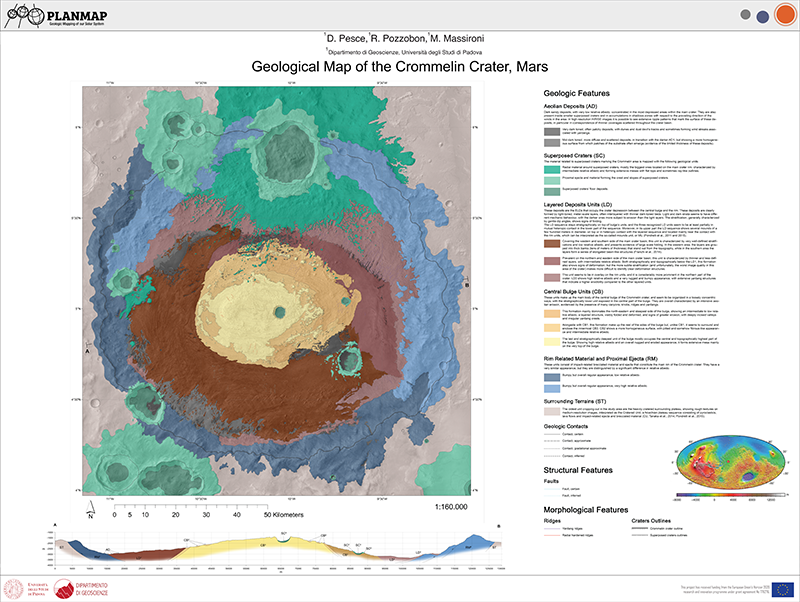800x602 pixels.
Task: Click the PLANMAP logo
Action: [55, 16]
